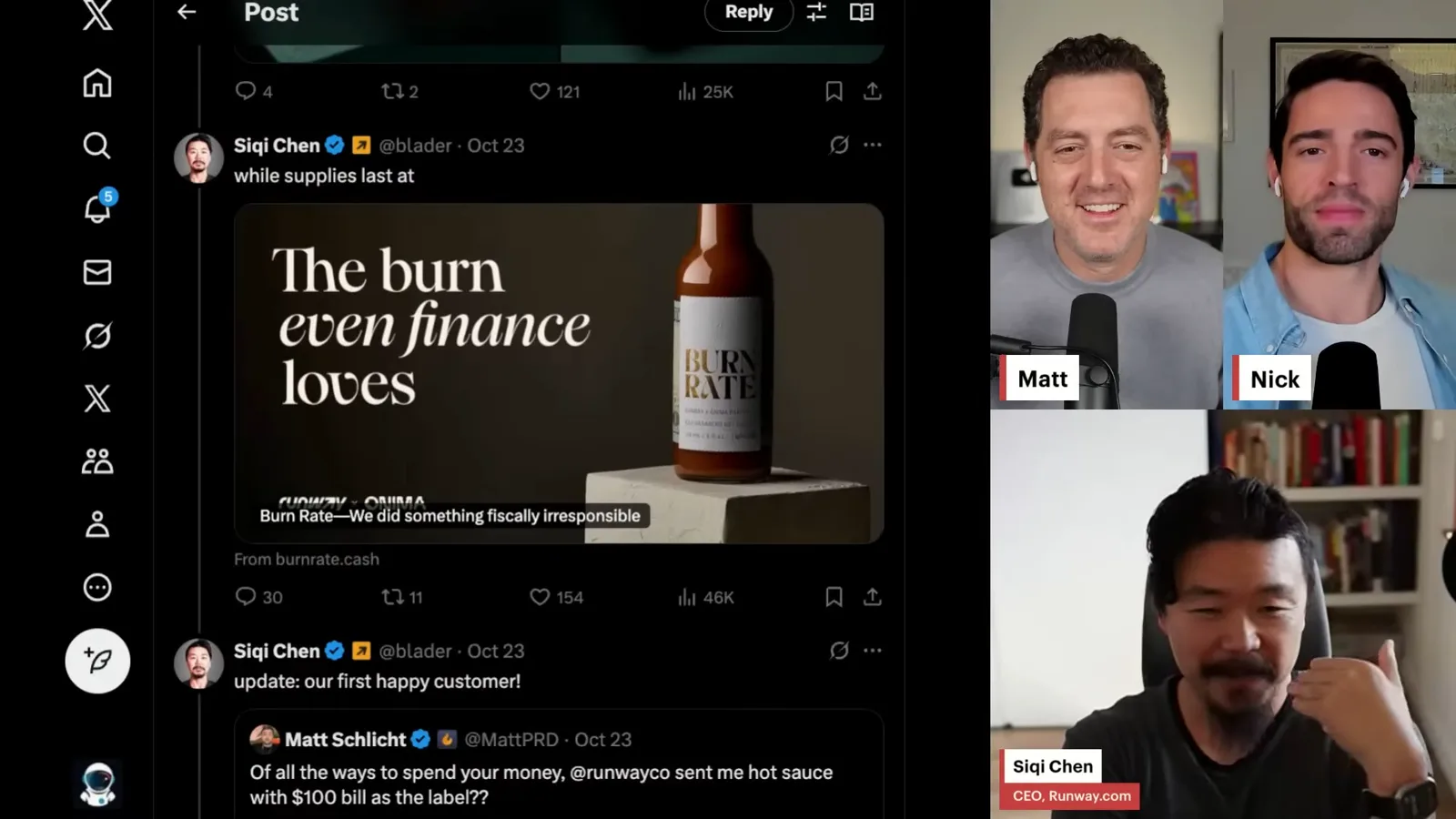Reply to post with 4 comments

pos(254,91)
